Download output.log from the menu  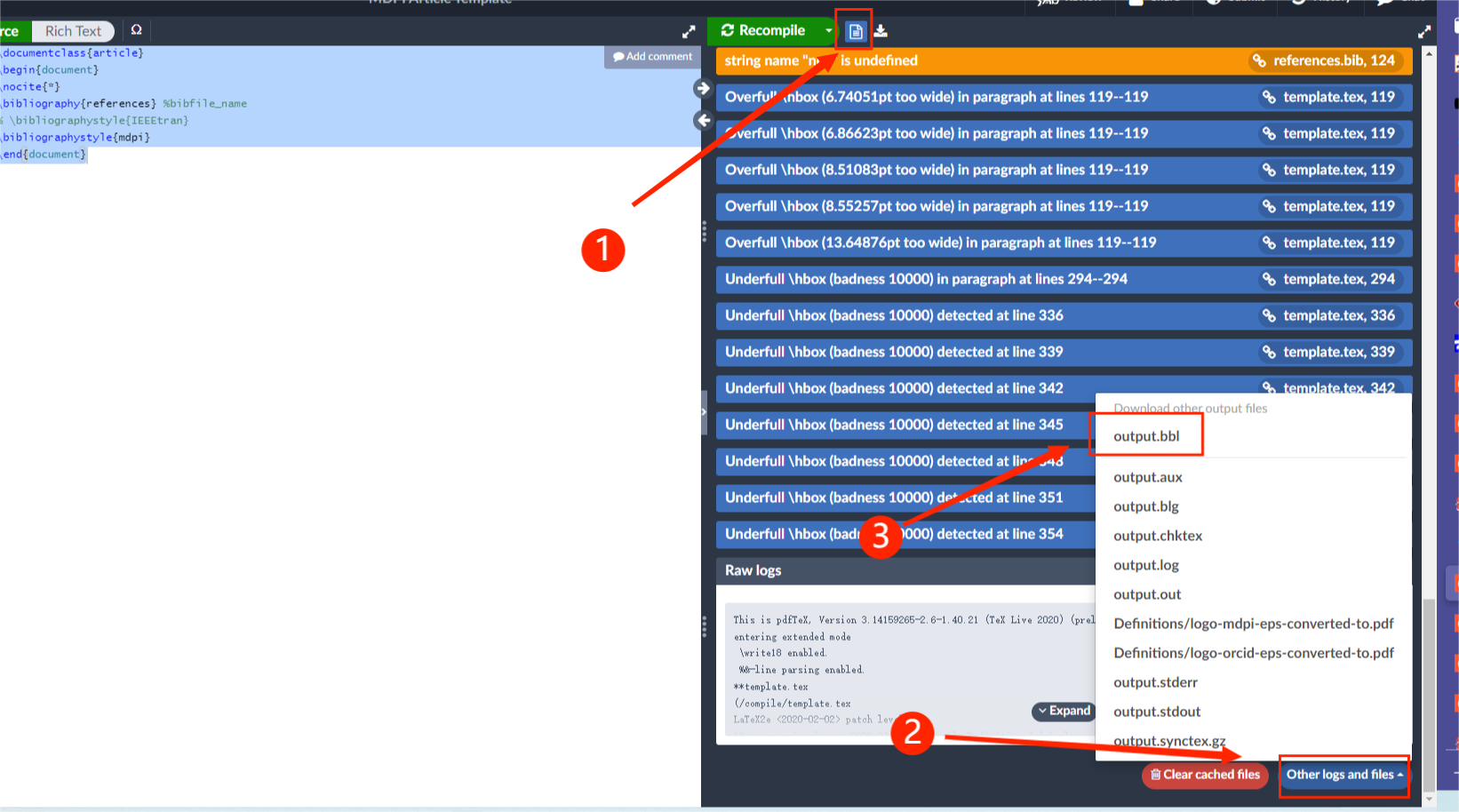1146,565
